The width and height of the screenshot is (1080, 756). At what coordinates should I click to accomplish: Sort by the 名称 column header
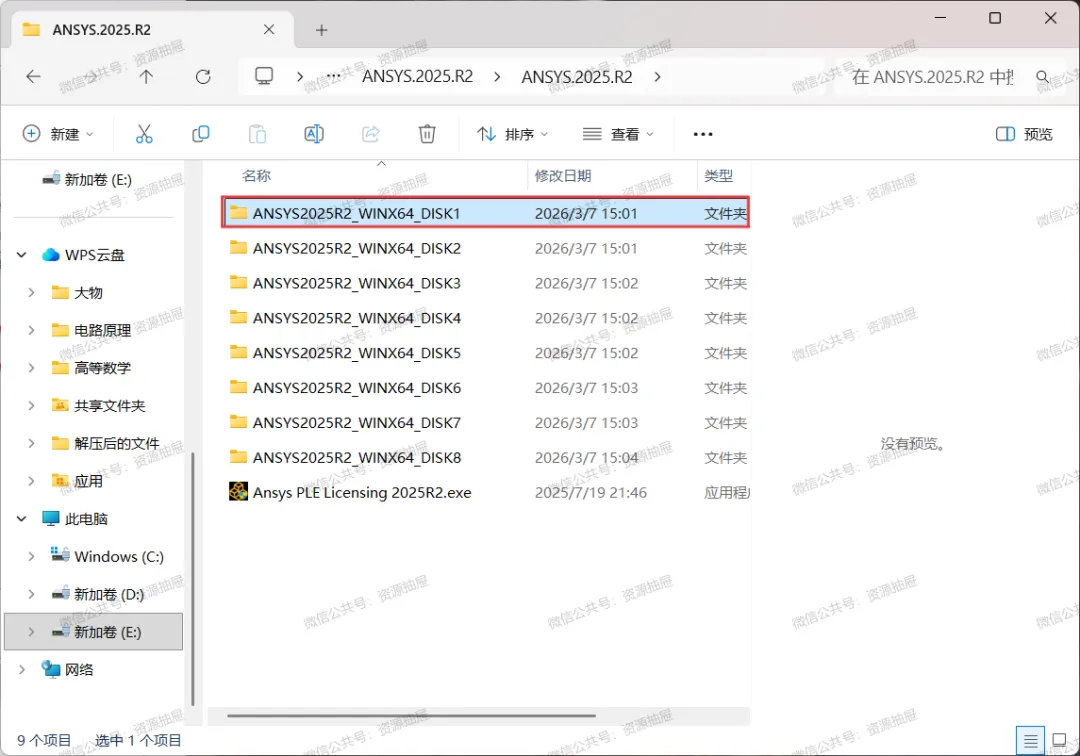tap(256, 176)
